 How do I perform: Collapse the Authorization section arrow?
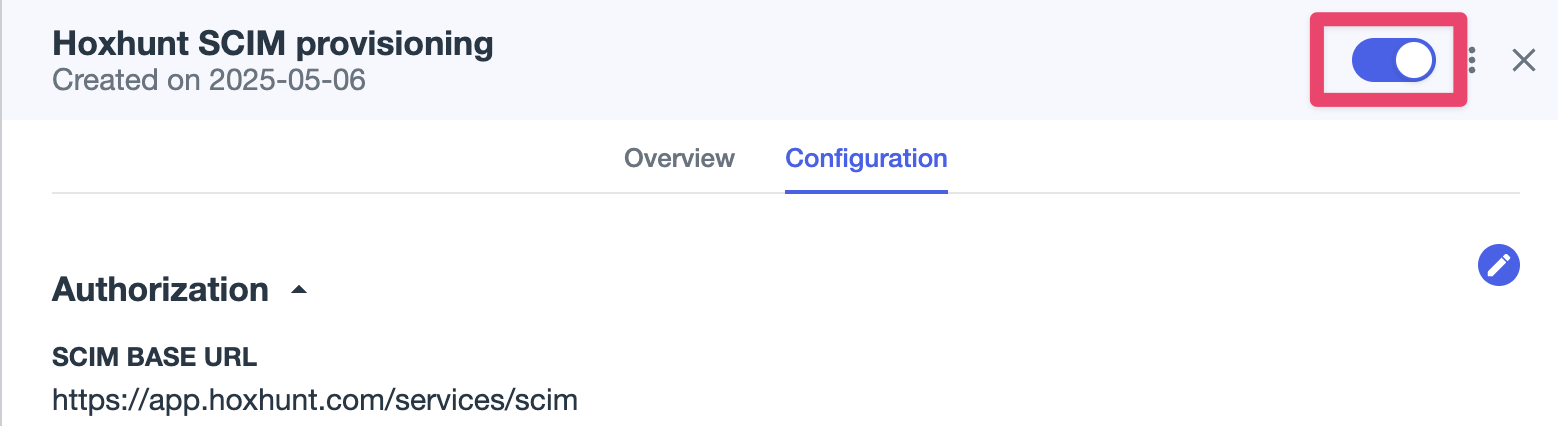(298, 290)
